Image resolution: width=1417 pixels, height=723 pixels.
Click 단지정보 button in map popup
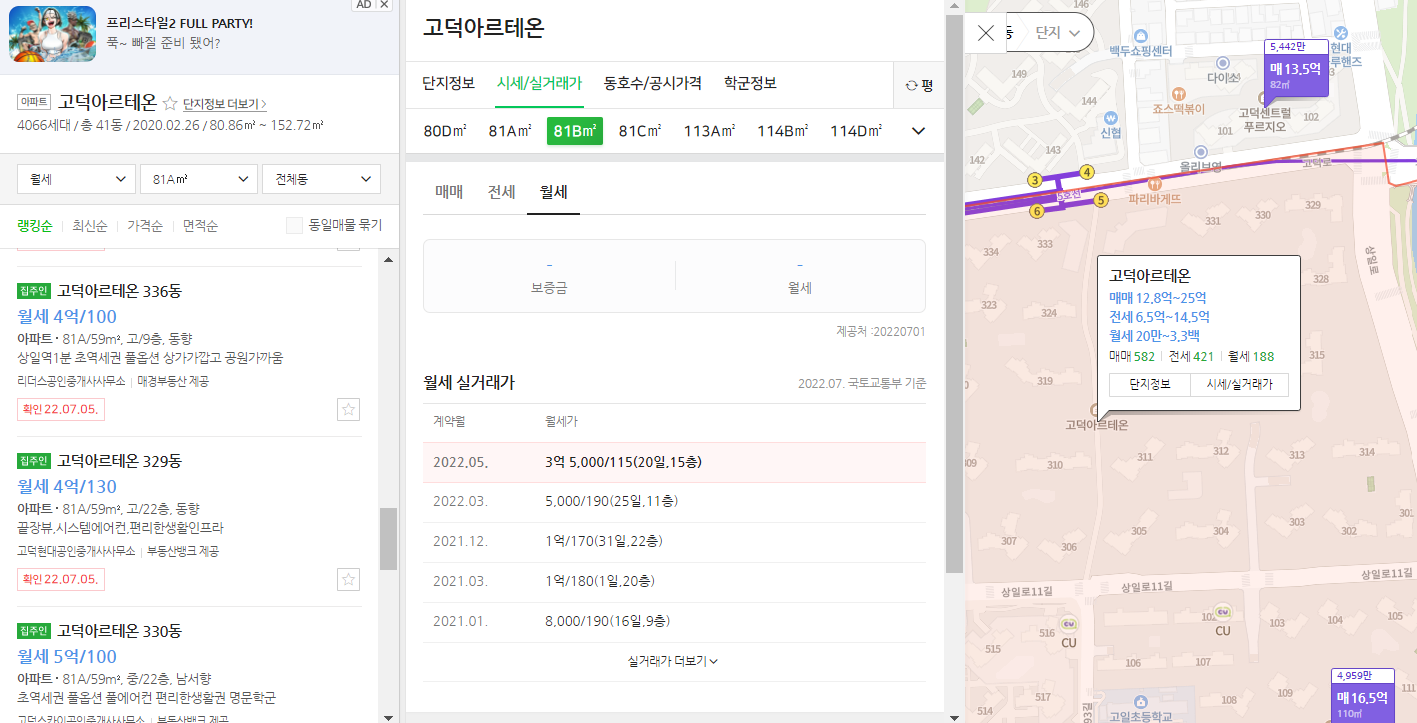pos(1149,384)
